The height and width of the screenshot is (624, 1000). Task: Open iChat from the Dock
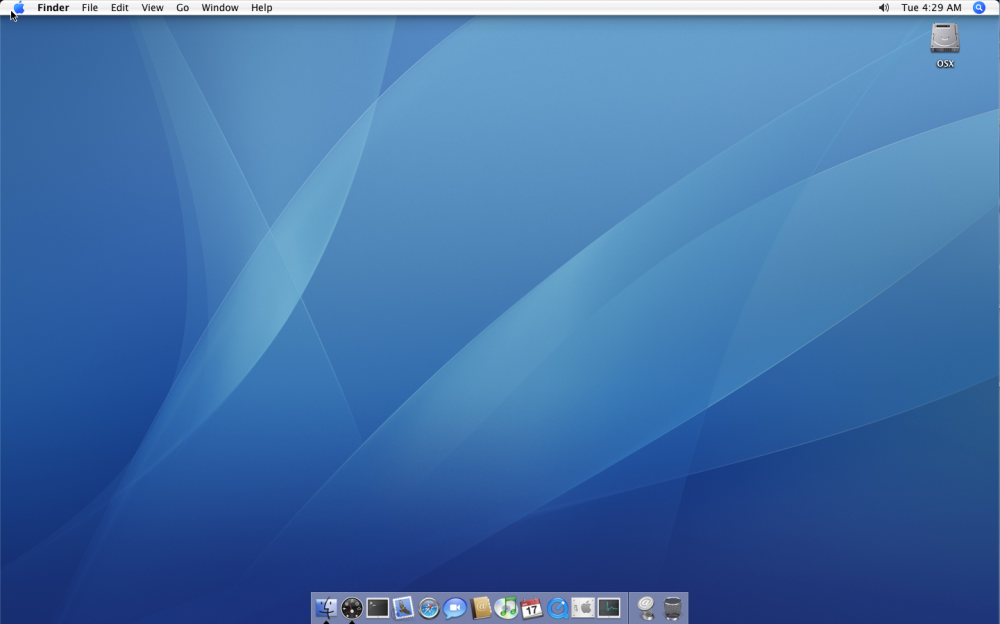pos(455,608)
